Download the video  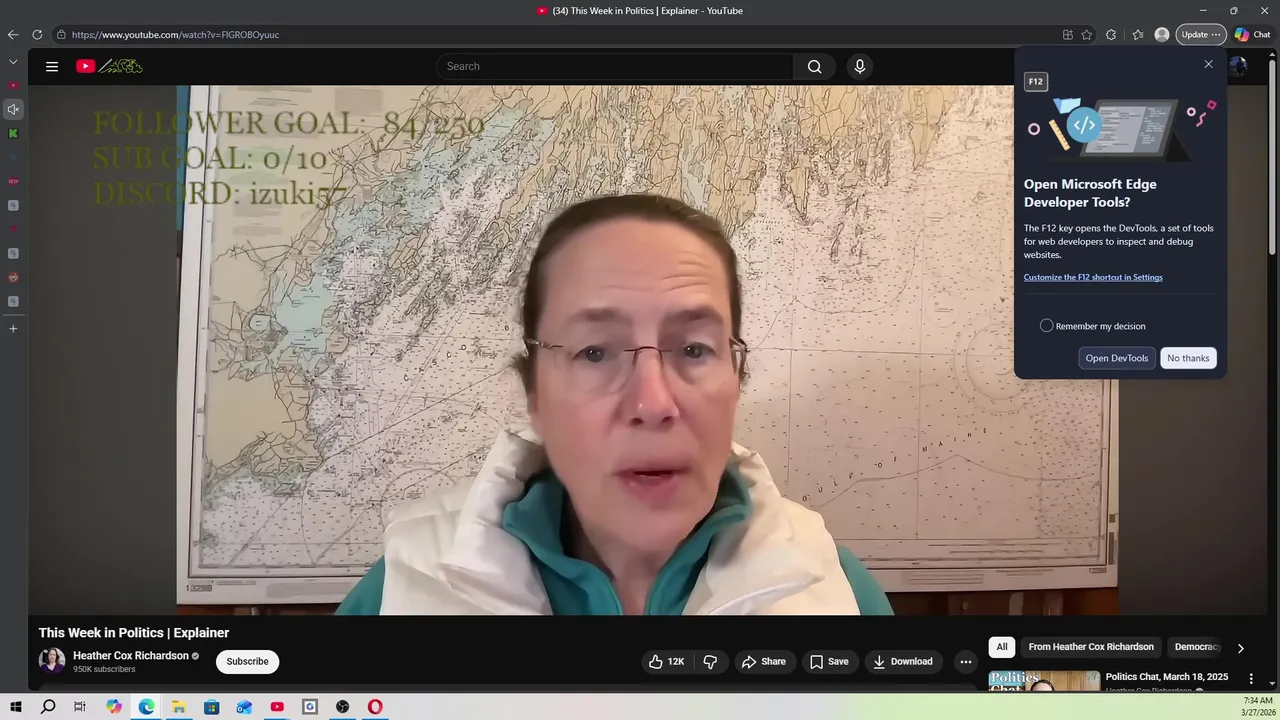pos(902,662)
